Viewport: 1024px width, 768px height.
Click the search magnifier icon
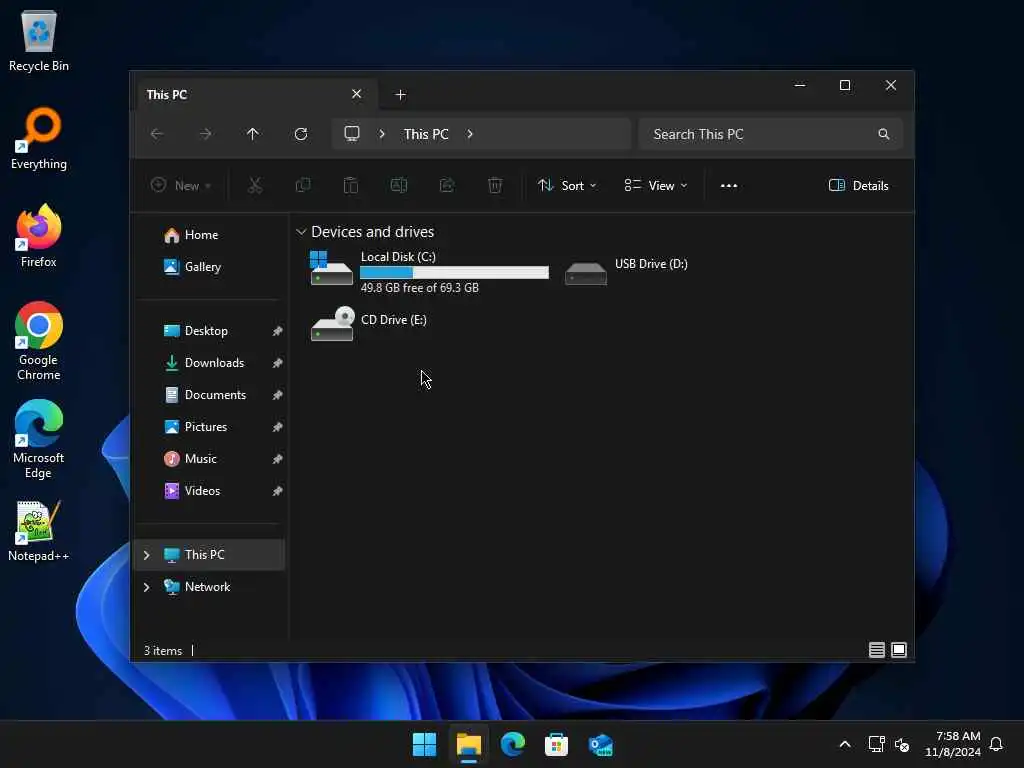point(884,134)
